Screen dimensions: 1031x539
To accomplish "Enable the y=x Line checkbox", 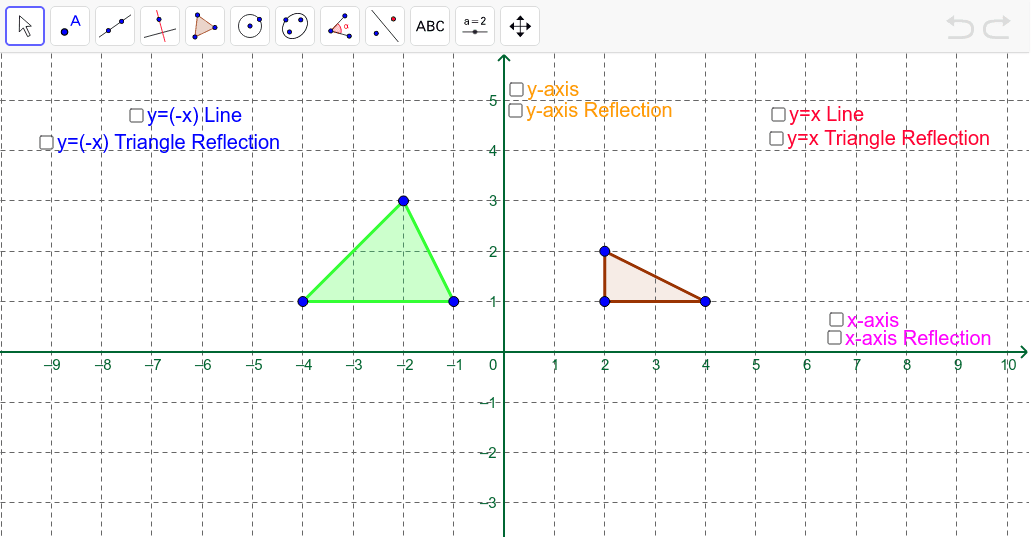I will [x=779, y=114].
